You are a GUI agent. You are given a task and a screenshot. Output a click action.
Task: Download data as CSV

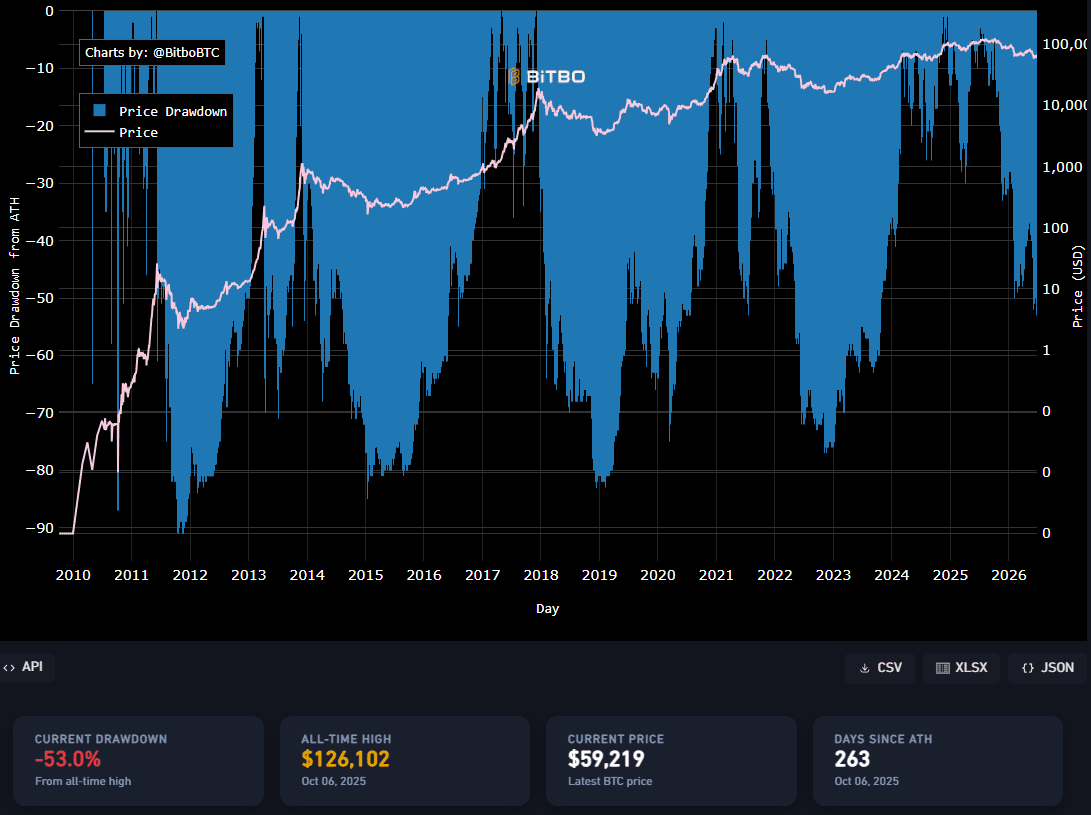(879, 668)
